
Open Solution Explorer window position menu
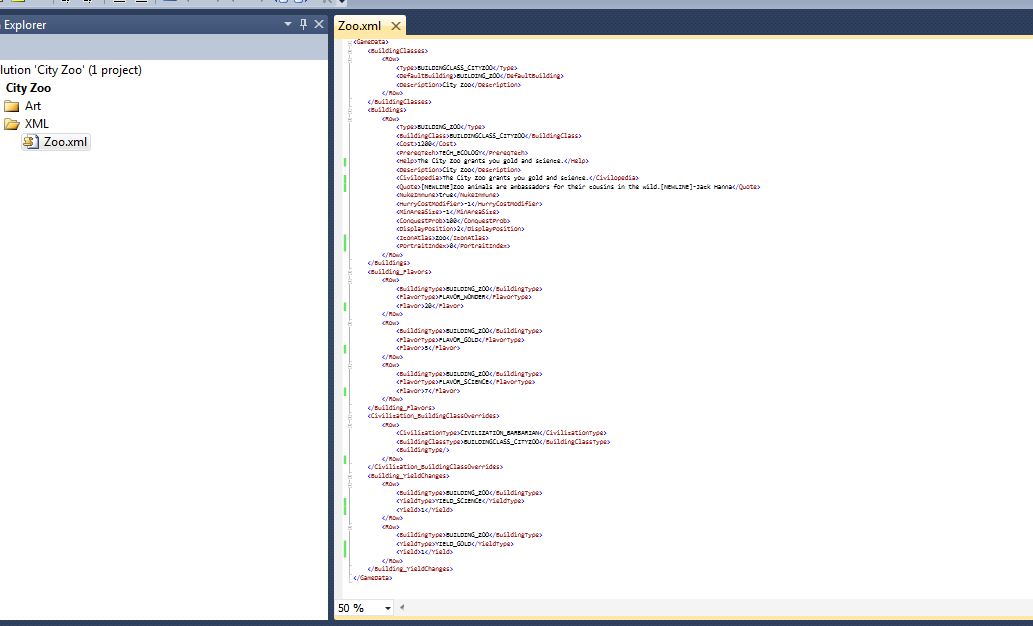[288, 24]
